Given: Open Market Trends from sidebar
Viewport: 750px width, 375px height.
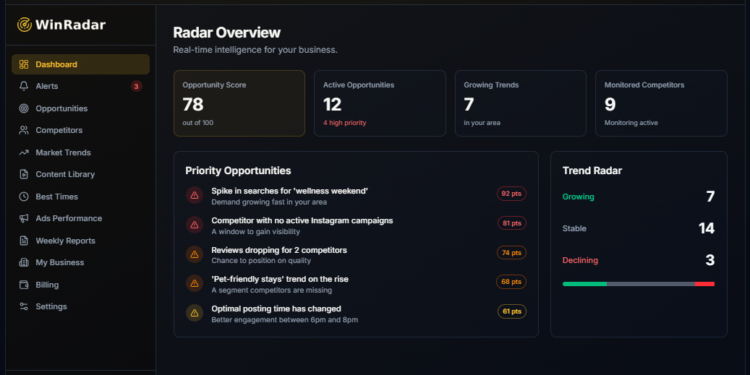Looking at the screenshot, I should click(x=80, y=153).
